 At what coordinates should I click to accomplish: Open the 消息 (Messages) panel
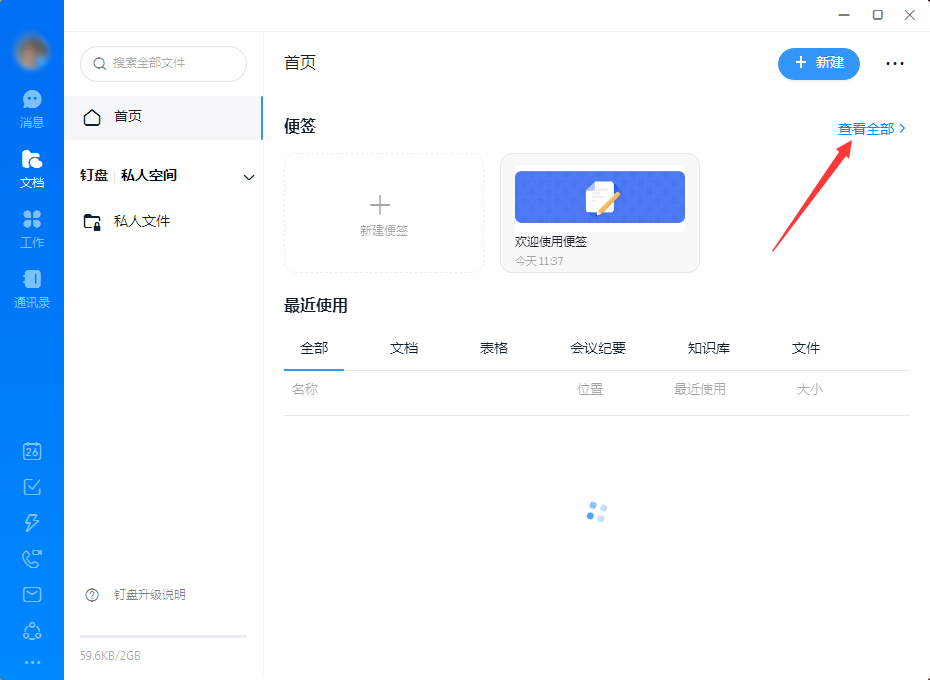[31, 107]
